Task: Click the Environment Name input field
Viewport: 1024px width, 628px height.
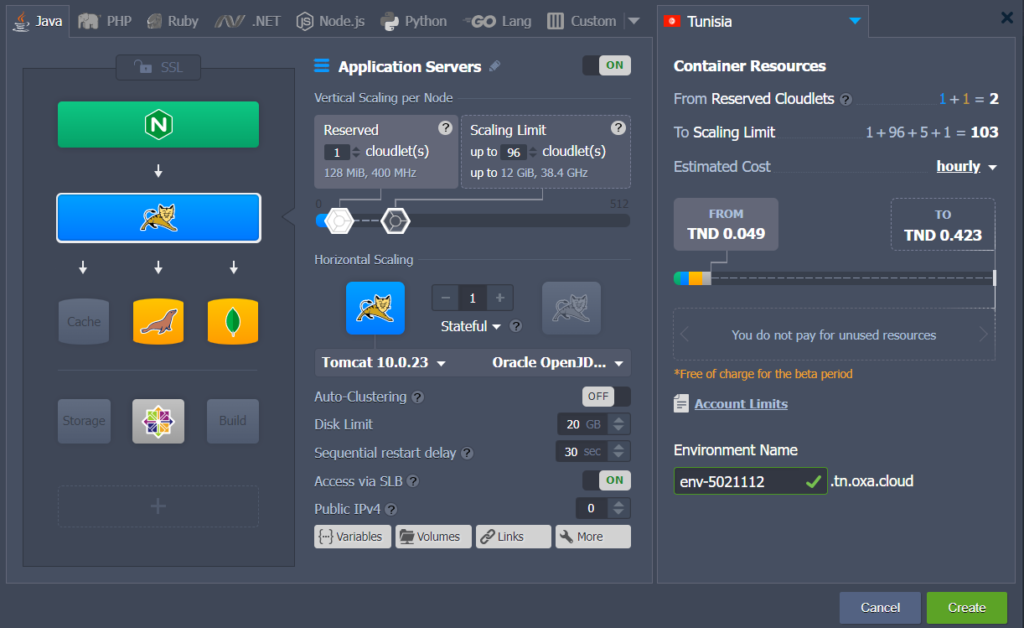Action: [x=750, y=482]
